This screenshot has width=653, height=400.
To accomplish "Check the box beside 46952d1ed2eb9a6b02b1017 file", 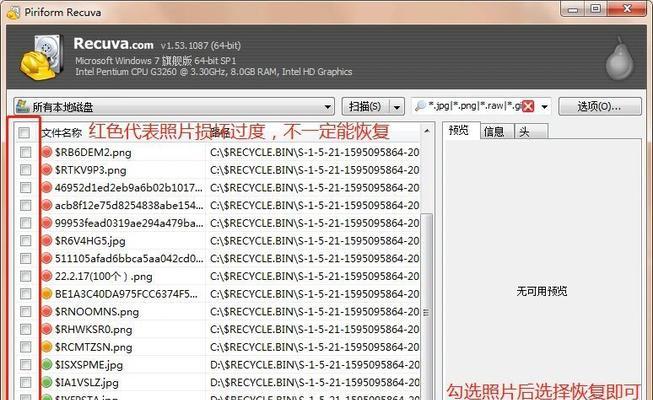I will 25,188.
